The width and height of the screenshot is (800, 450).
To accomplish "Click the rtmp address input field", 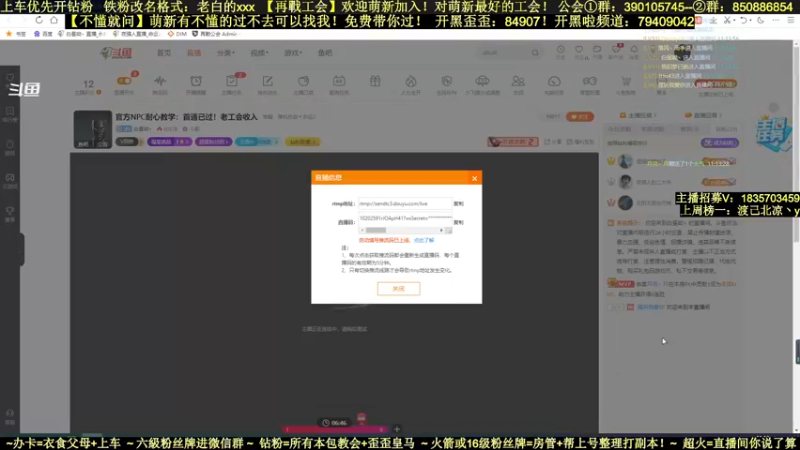I will (405, 204).
